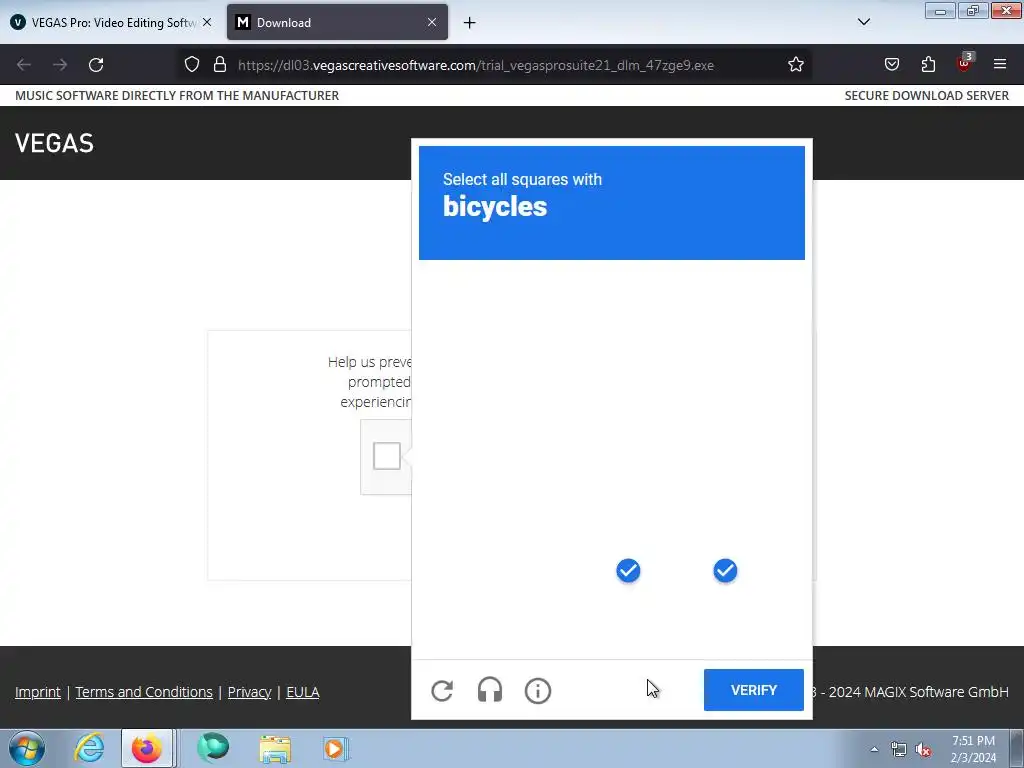This screenshot has height=768, width=1024.
Task: Click the VEGAS logo text
Action: [x=54, y=143]
